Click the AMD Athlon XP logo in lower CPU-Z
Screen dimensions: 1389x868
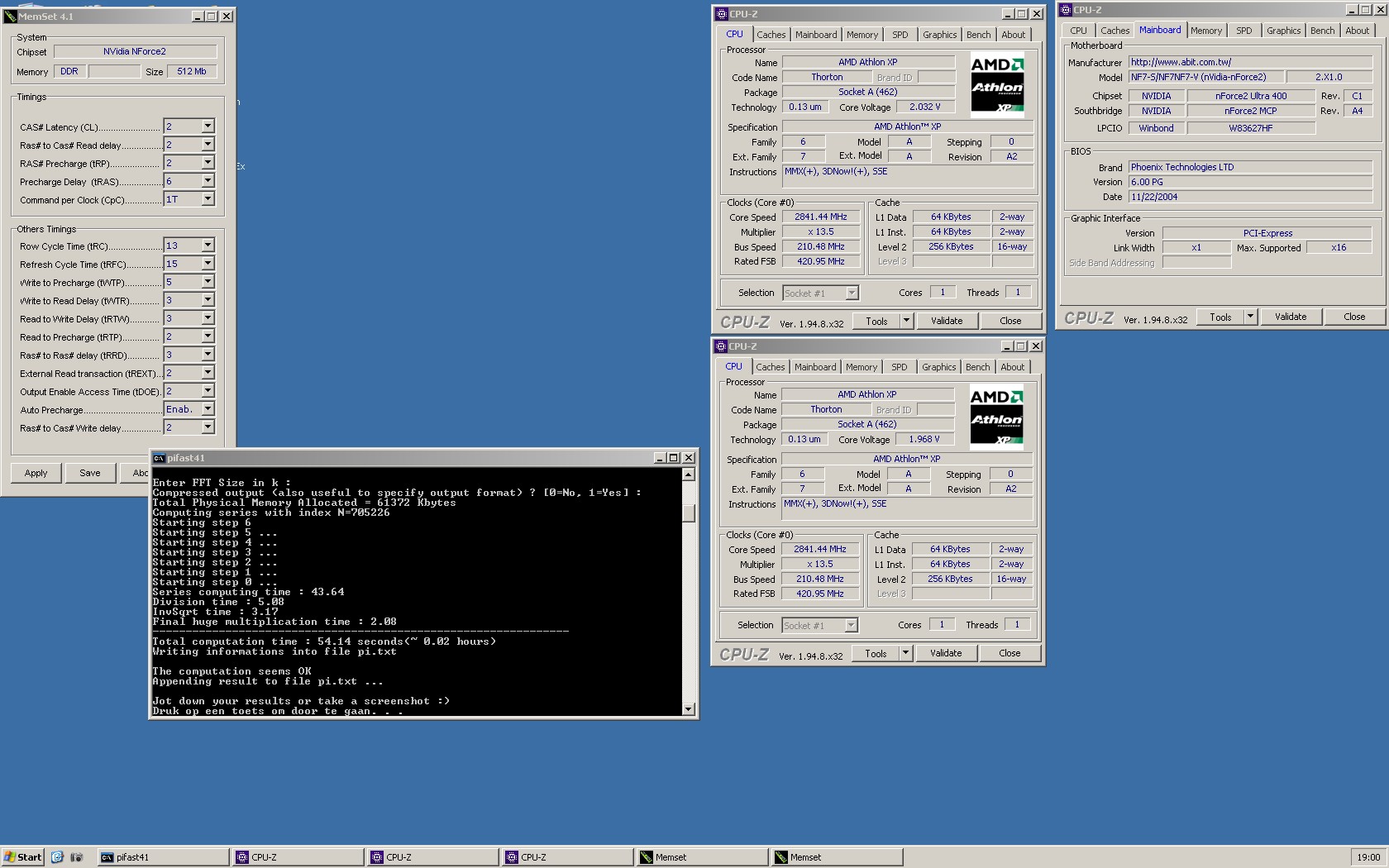[996, 417]
